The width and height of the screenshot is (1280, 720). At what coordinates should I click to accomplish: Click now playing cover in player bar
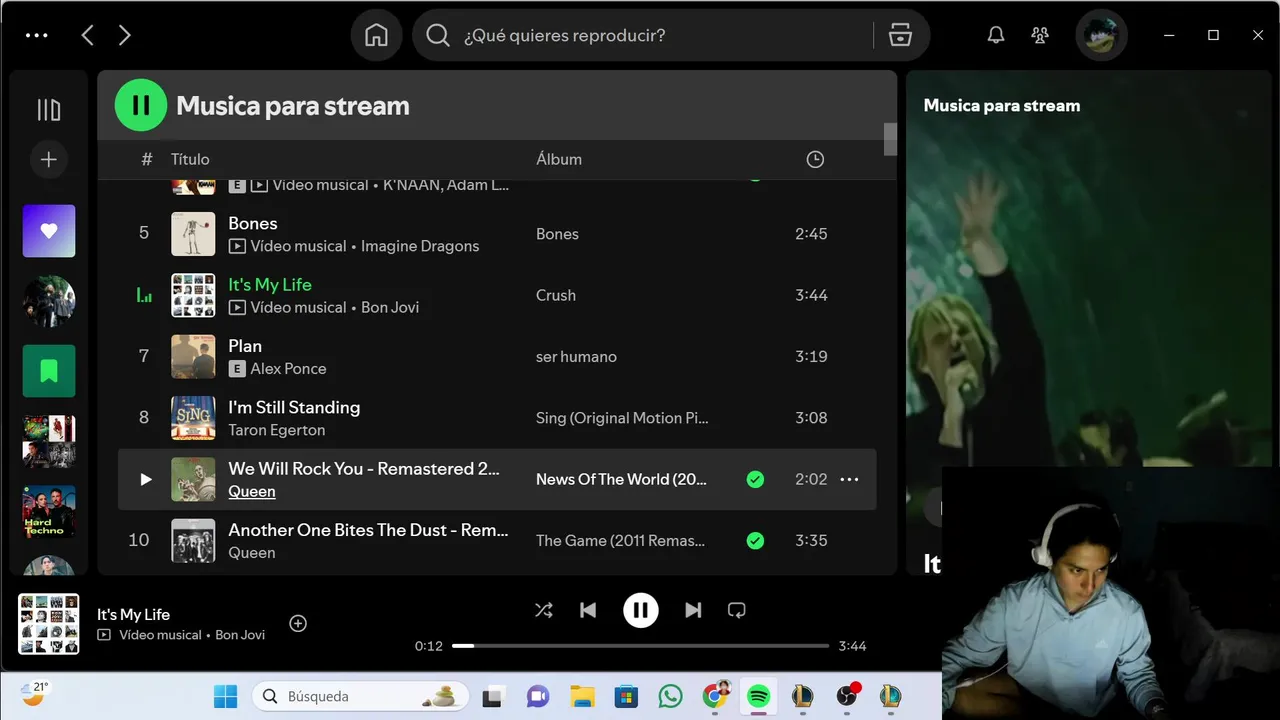pyautogui.click(x=49, y=624)
